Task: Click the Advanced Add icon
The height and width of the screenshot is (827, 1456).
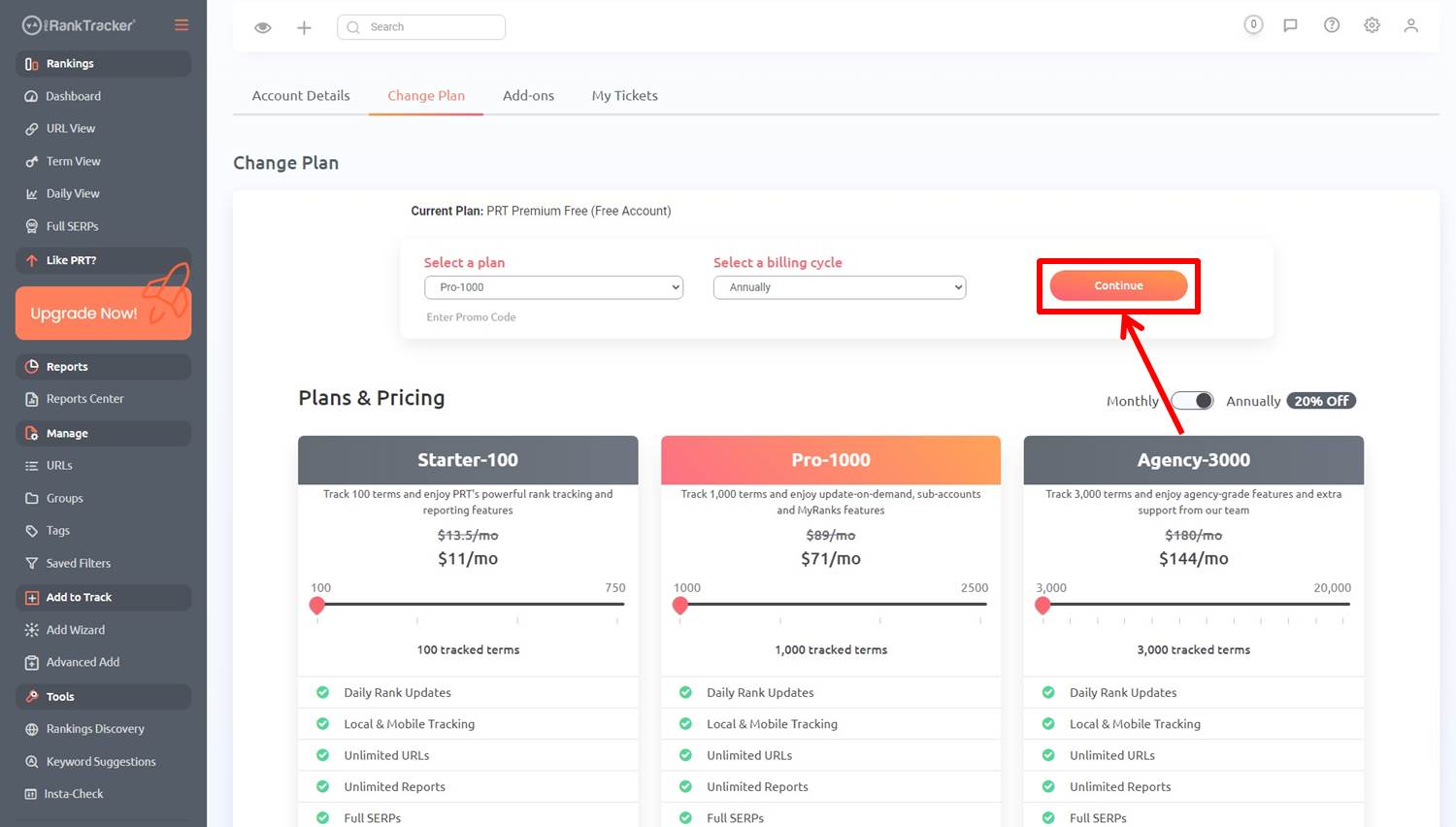Action: tap(31, 662)
